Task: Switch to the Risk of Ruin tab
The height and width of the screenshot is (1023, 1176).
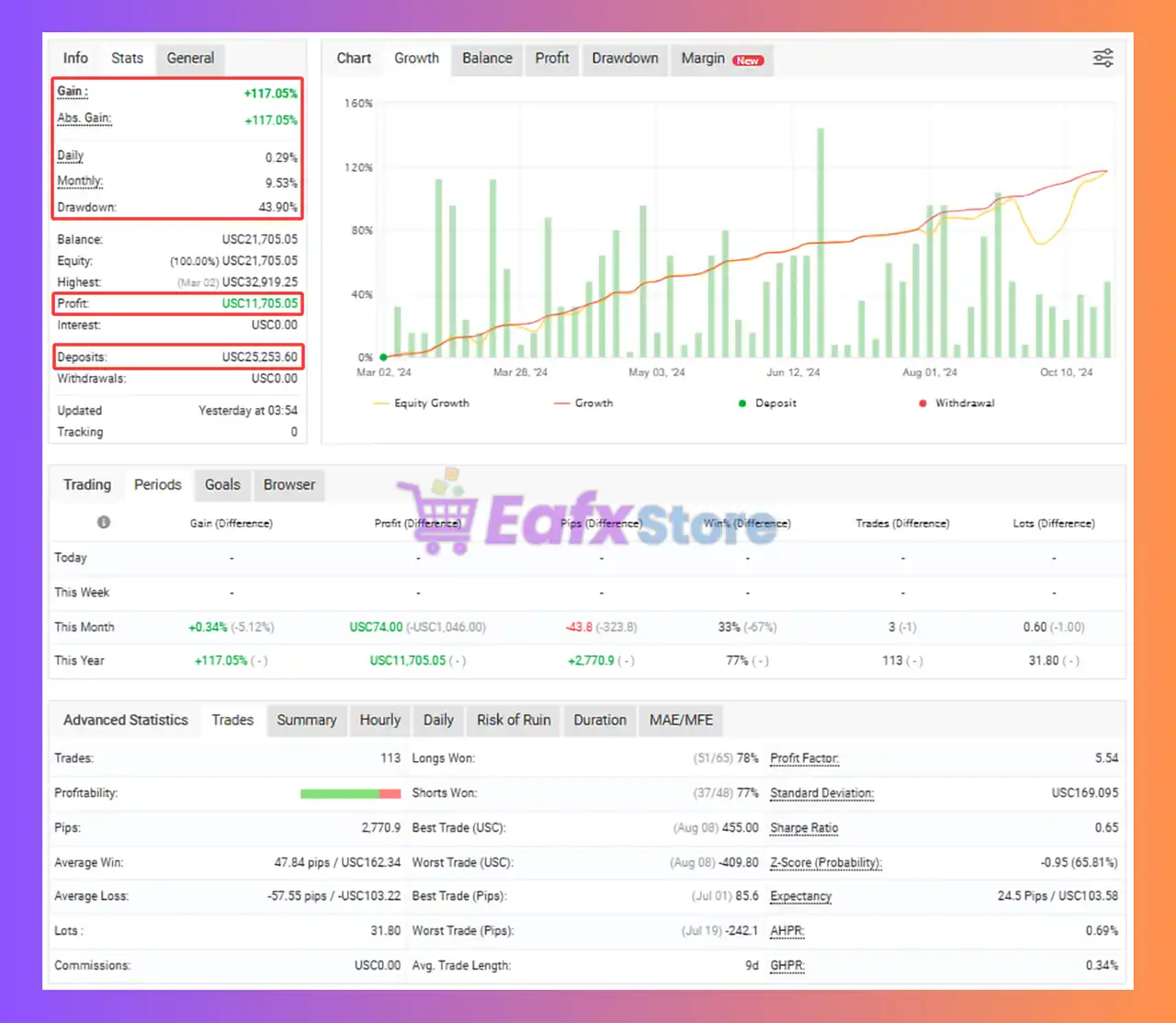Action: (x=513, y=721)
